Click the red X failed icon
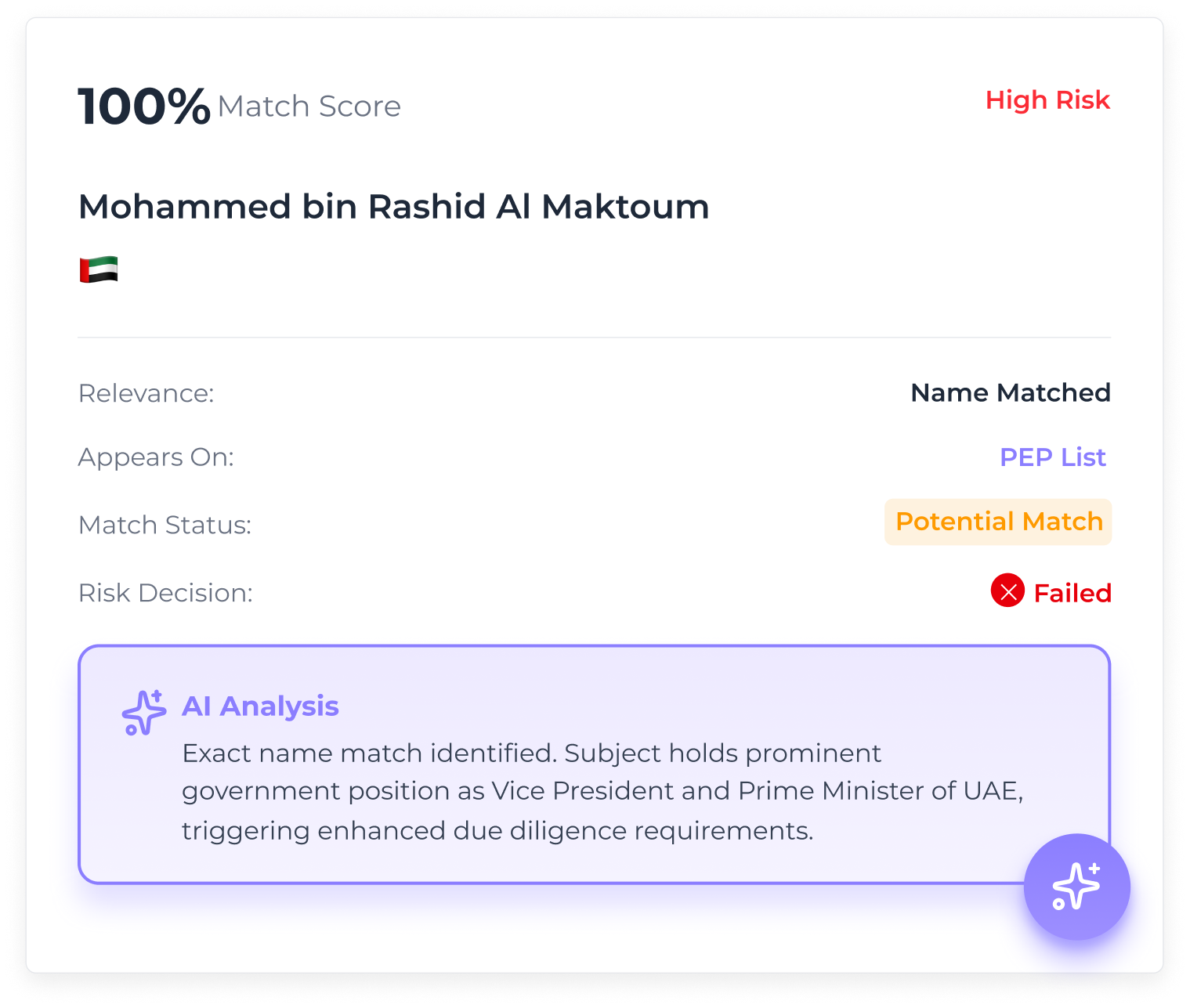Viewport: 1190px width, 1008px height. [1007, 591]
